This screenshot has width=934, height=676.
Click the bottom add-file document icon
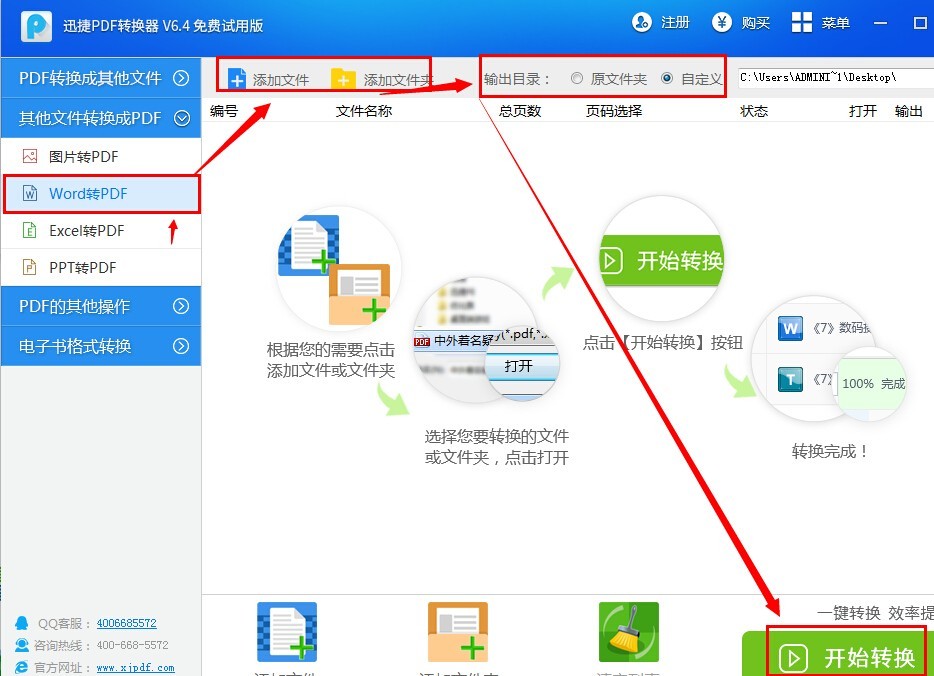coord(287,632)
